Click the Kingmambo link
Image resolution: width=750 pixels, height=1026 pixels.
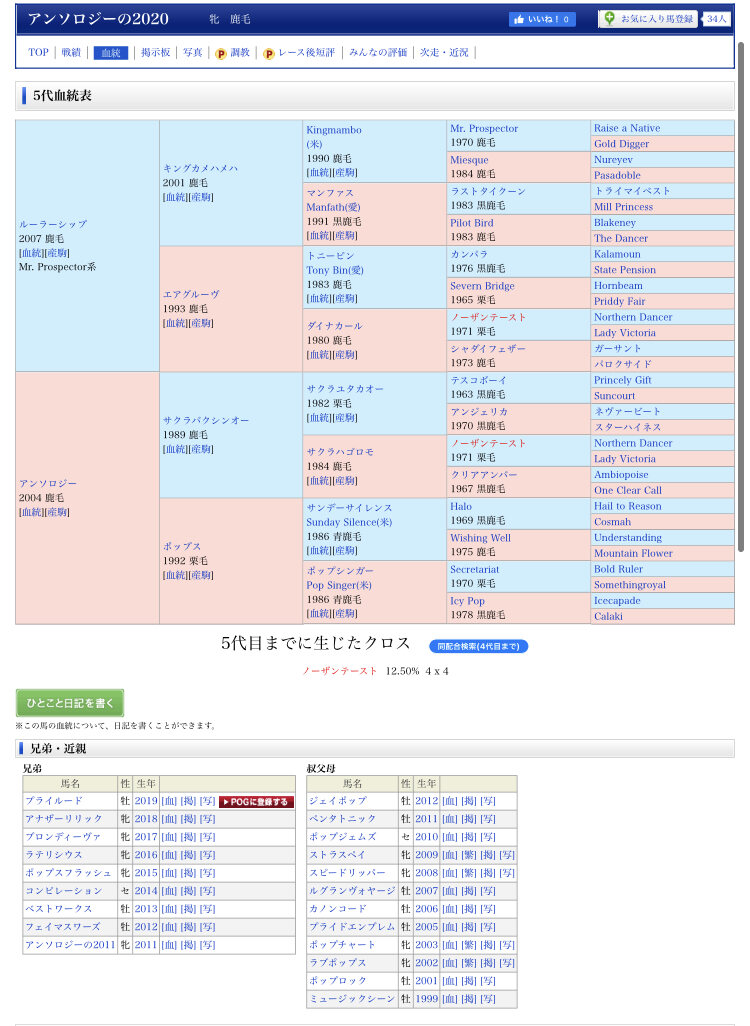pyautogui.click(x=334, y=130)
